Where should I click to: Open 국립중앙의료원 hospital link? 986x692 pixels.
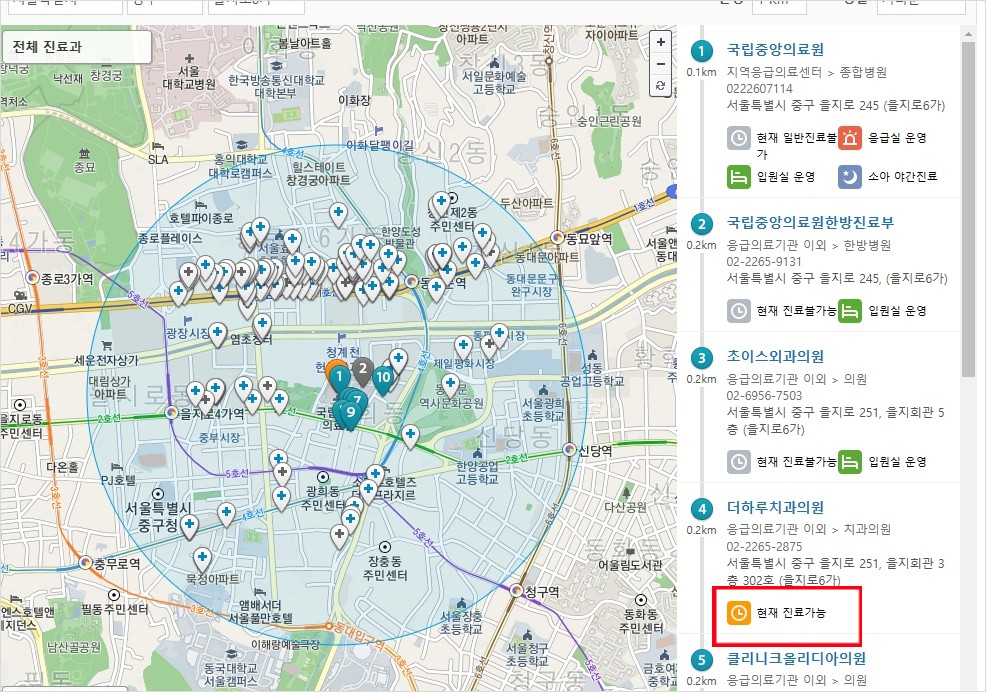pyautogui.click(x=775, y=50)
